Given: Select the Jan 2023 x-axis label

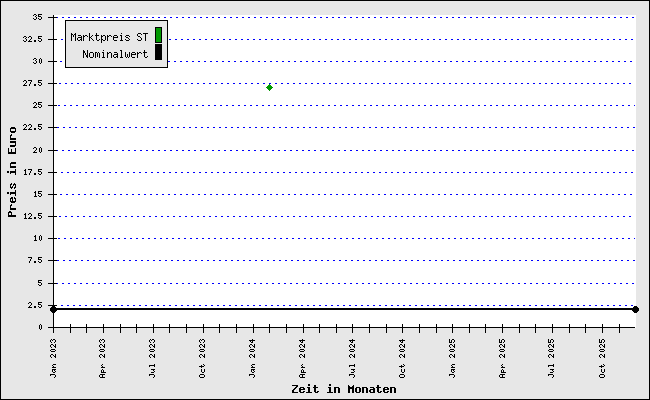Looking at the screenshot, I should 54,355.
